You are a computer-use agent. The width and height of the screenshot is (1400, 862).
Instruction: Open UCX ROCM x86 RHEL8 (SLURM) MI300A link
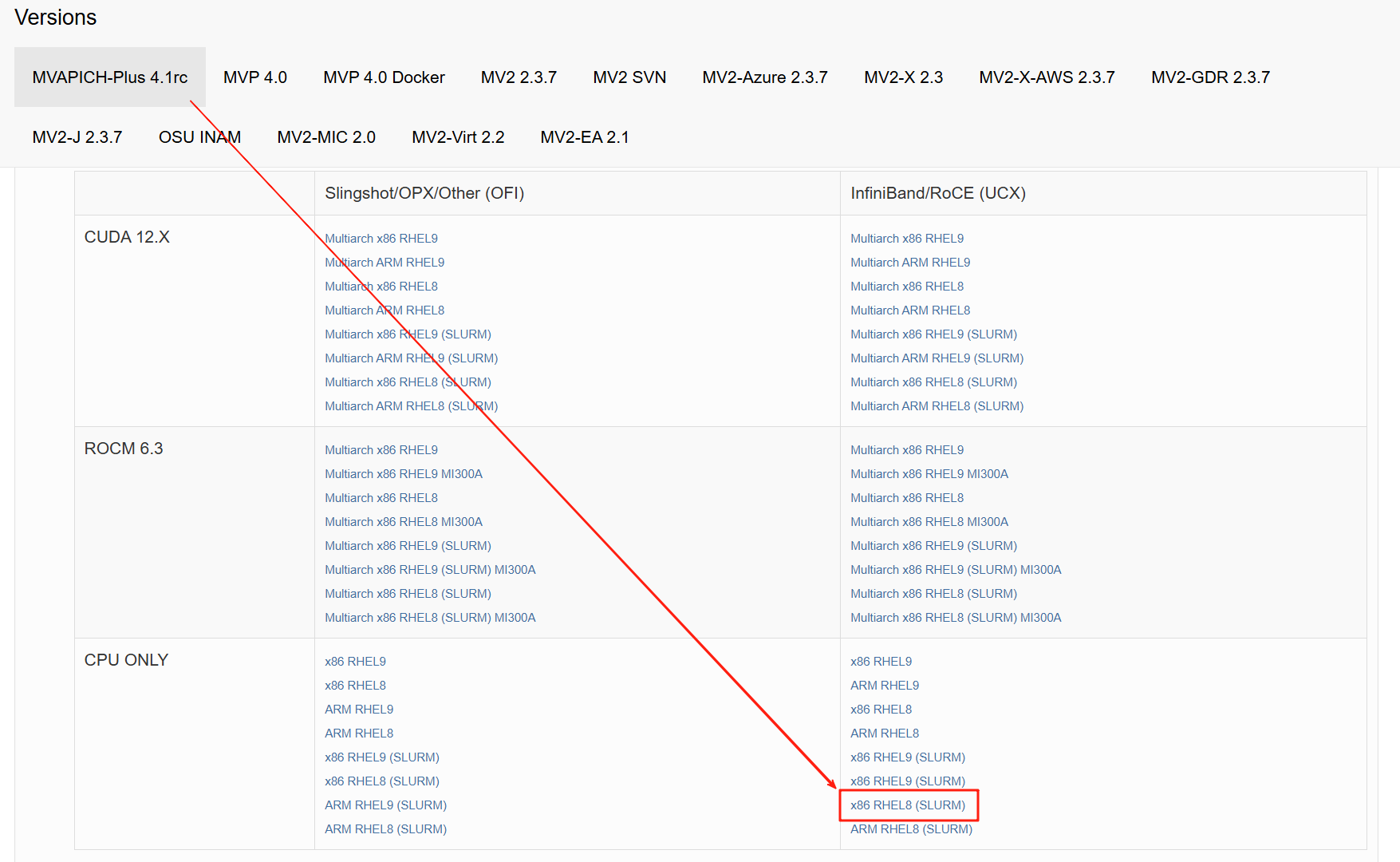pyautogui.click(x=956, y=618)
